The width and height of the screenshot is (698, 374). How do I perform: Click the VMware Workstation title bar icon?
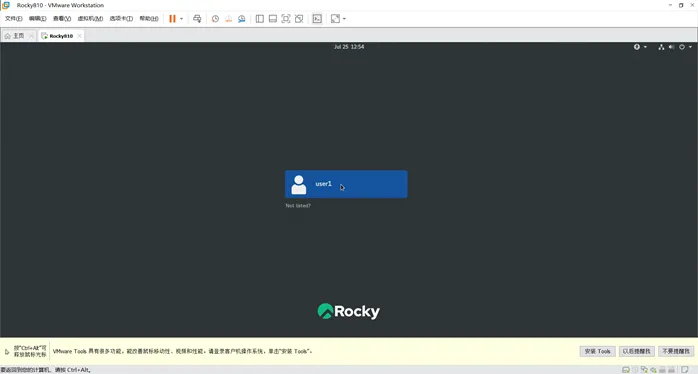click(6, 5)
